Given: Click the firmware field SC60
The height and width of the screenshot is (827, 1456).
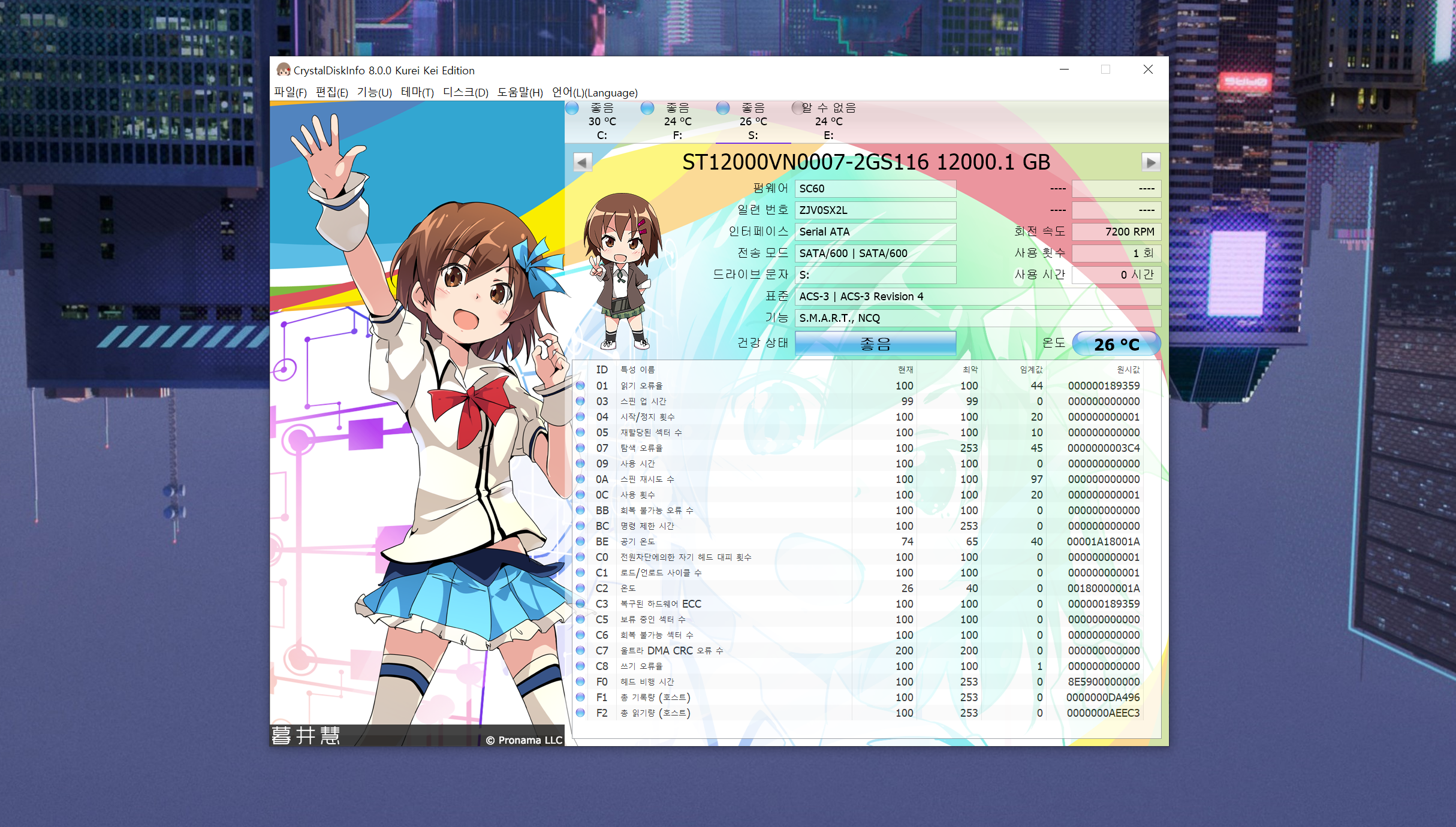Looking at the screenshot, I should [875, 189].
